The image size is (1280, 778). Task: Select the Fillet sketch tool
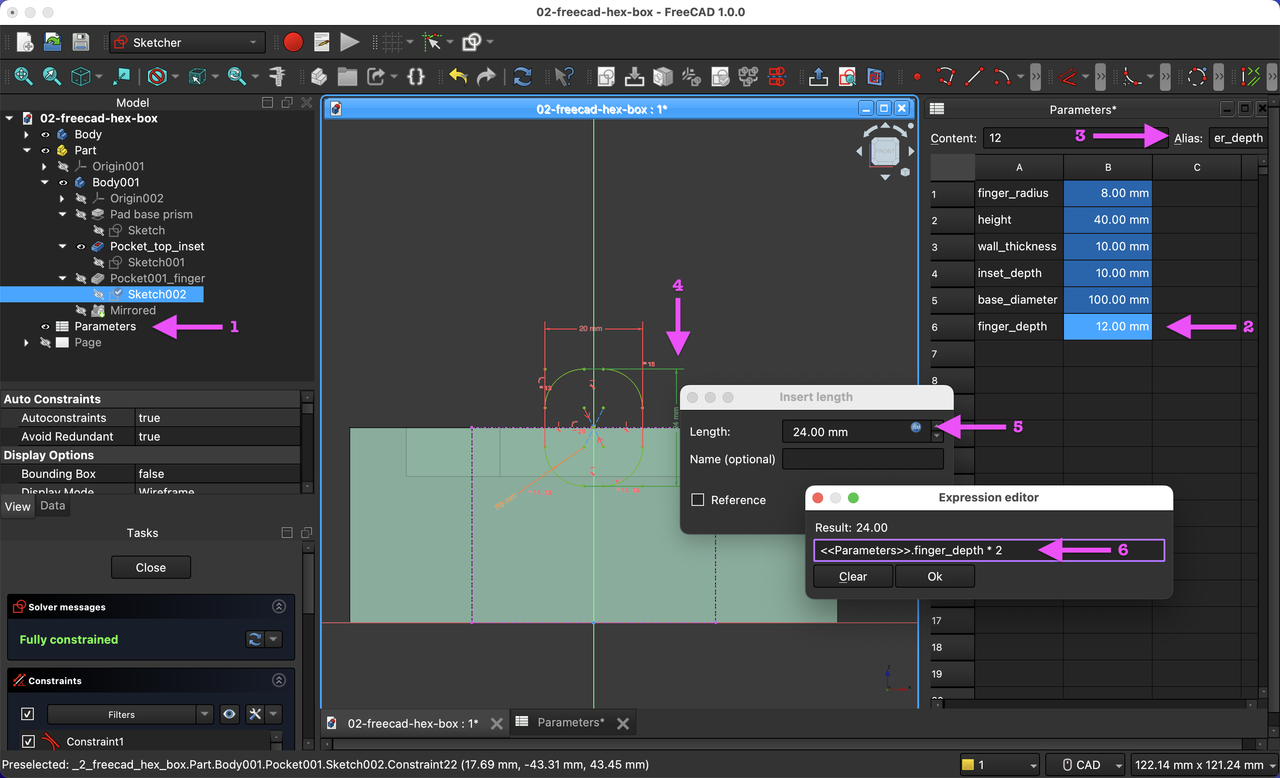pos(1132,76)
